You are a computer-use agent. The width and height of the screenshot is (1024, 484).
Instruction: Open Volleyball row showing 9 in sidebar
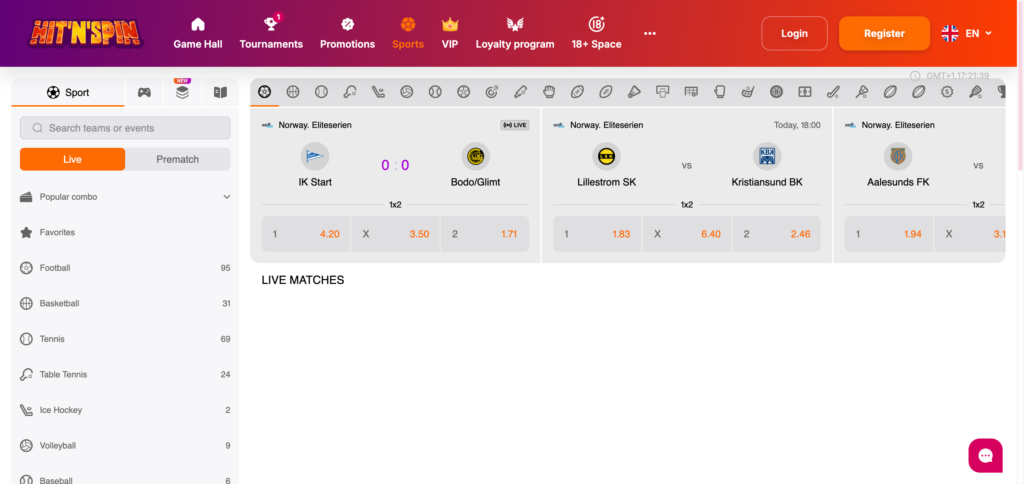(x=125, y=445)
